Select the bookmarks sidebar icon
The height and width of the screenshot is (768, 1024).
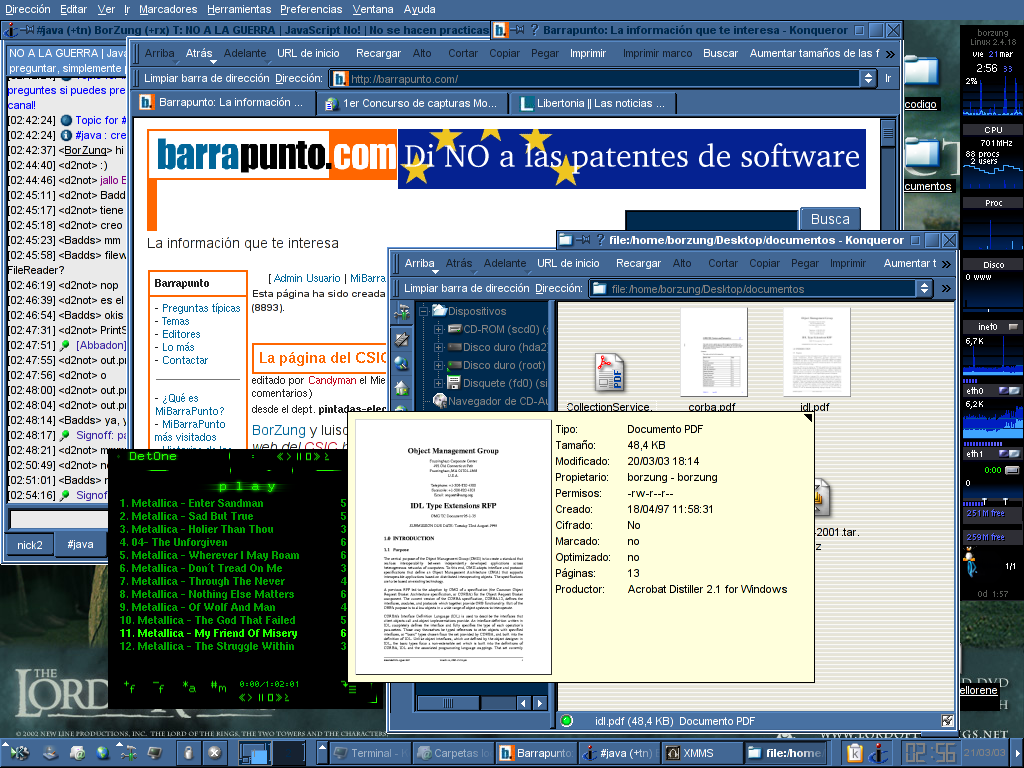tap(402, 339)
